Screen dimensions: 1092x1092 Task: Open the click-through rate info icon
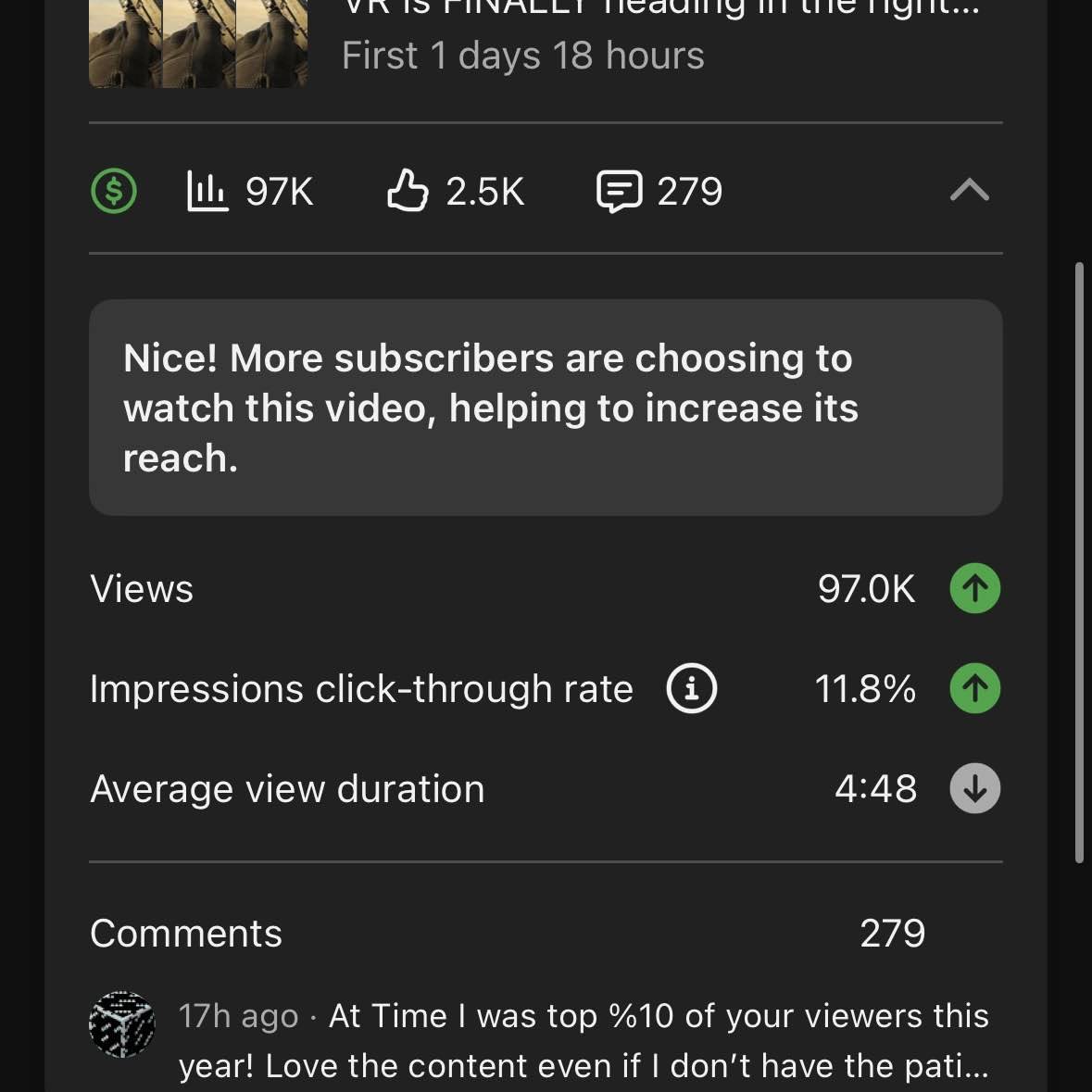(x=691, y=688)
